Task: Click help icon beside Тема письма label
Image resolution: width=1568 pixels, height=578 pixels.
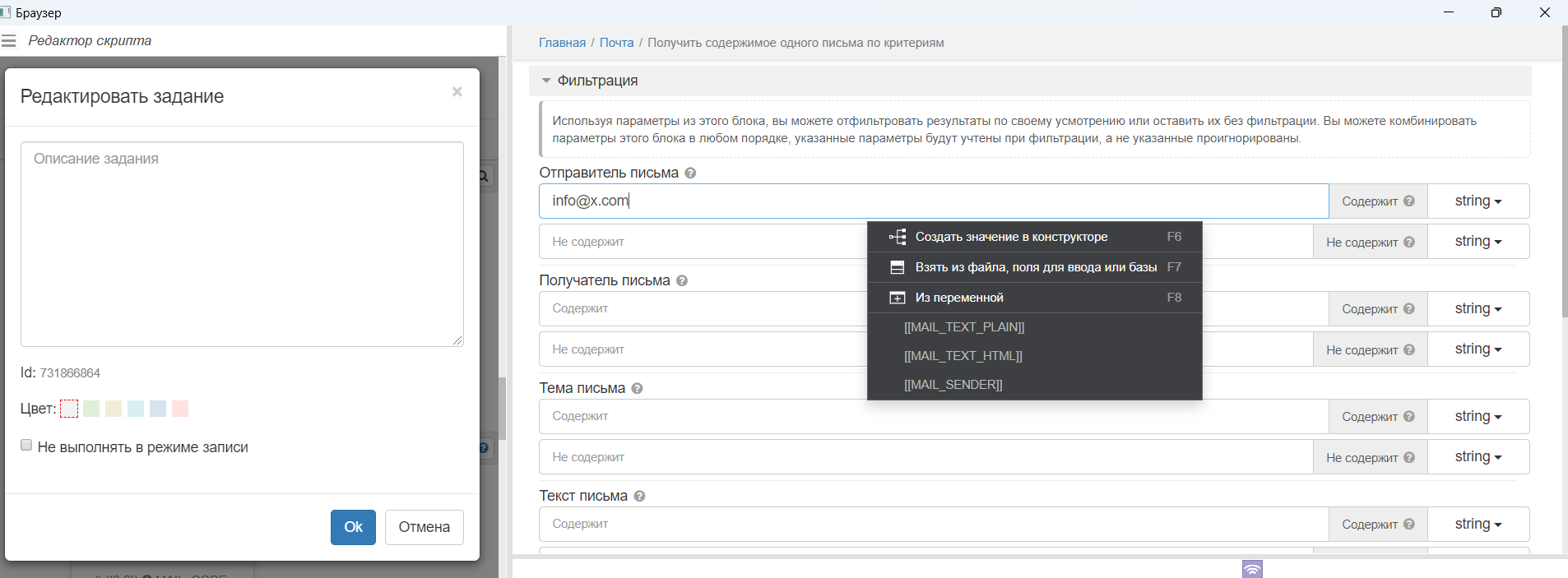Action: (637, 389)
